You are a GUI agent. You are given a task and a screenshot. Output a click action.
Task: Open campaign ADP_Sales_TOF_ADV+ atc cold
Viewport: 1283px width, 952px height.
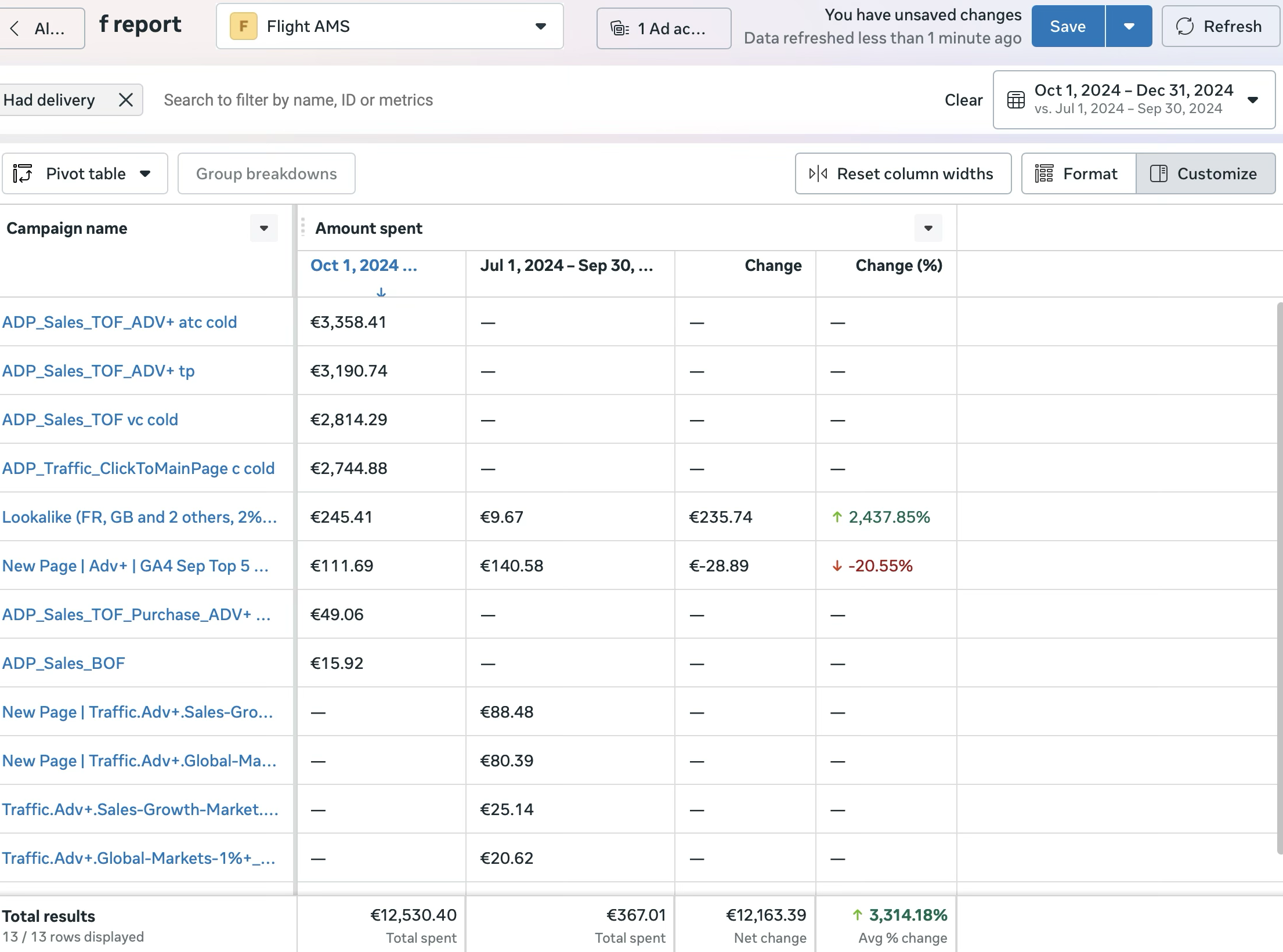pos(120,322)
